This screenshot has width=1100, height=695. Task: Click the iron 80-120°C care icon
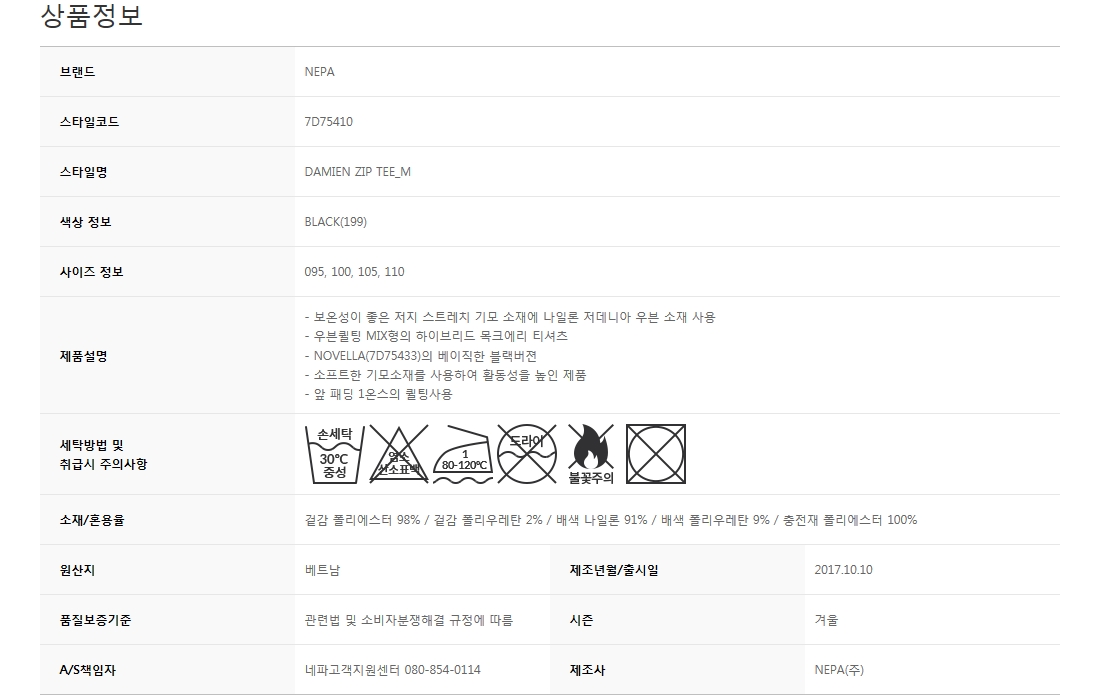tap(463, 454)
